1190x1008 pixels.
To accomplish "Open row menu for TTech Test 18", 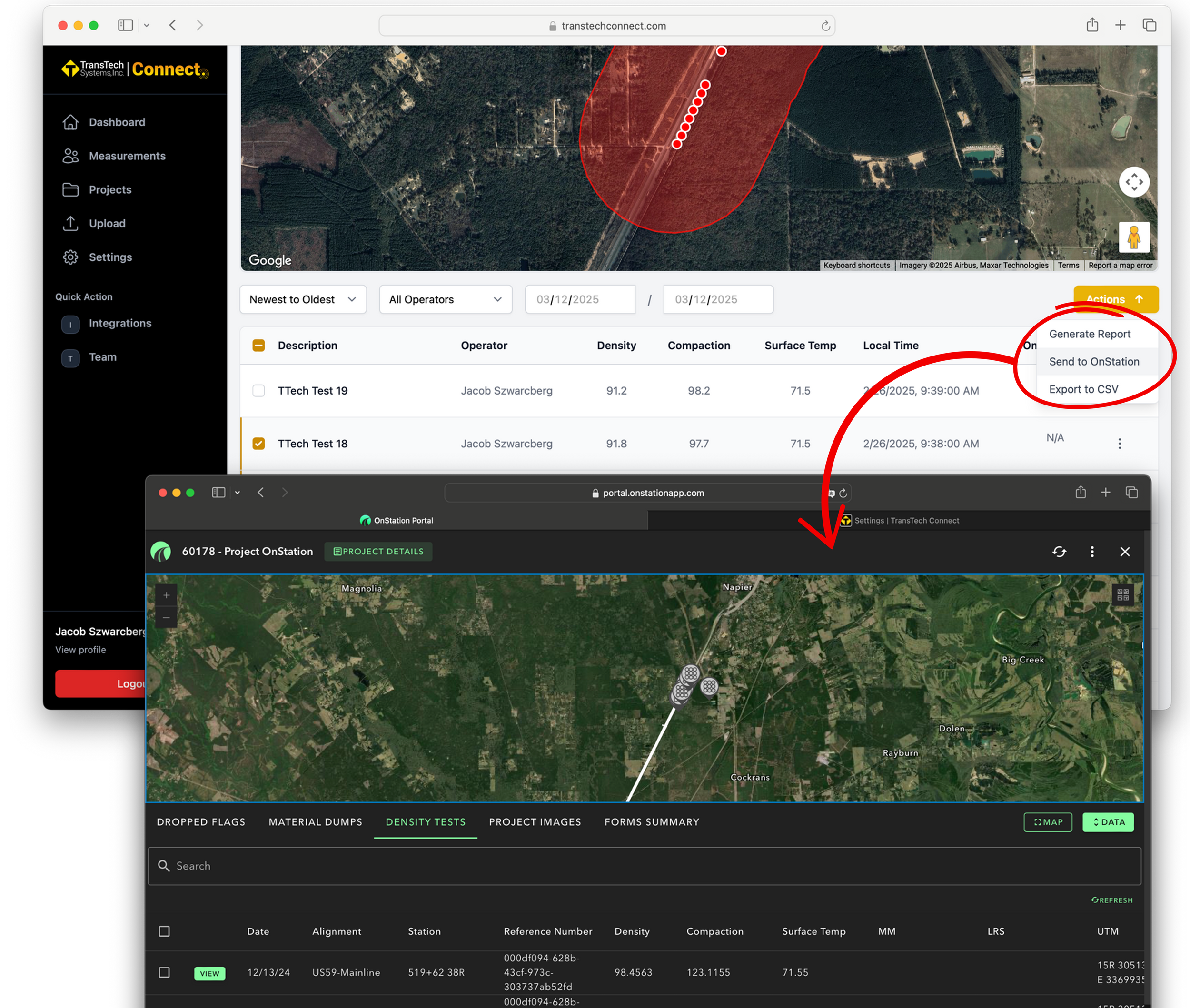I will click(1119, 444).
